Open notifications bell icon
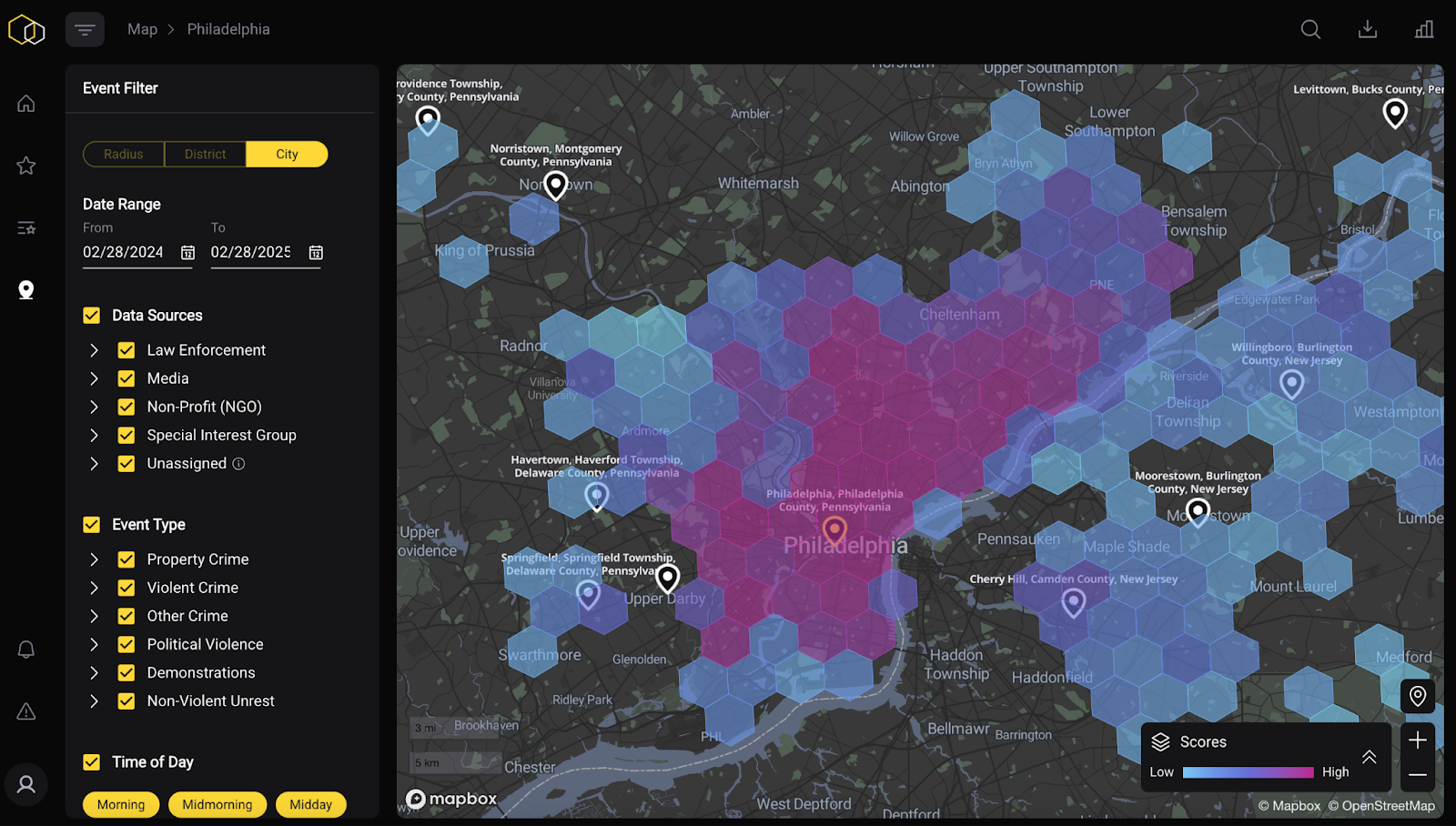Image resolution: width=1456 pixels, height=826 pixels. click(x=26, y=650)
